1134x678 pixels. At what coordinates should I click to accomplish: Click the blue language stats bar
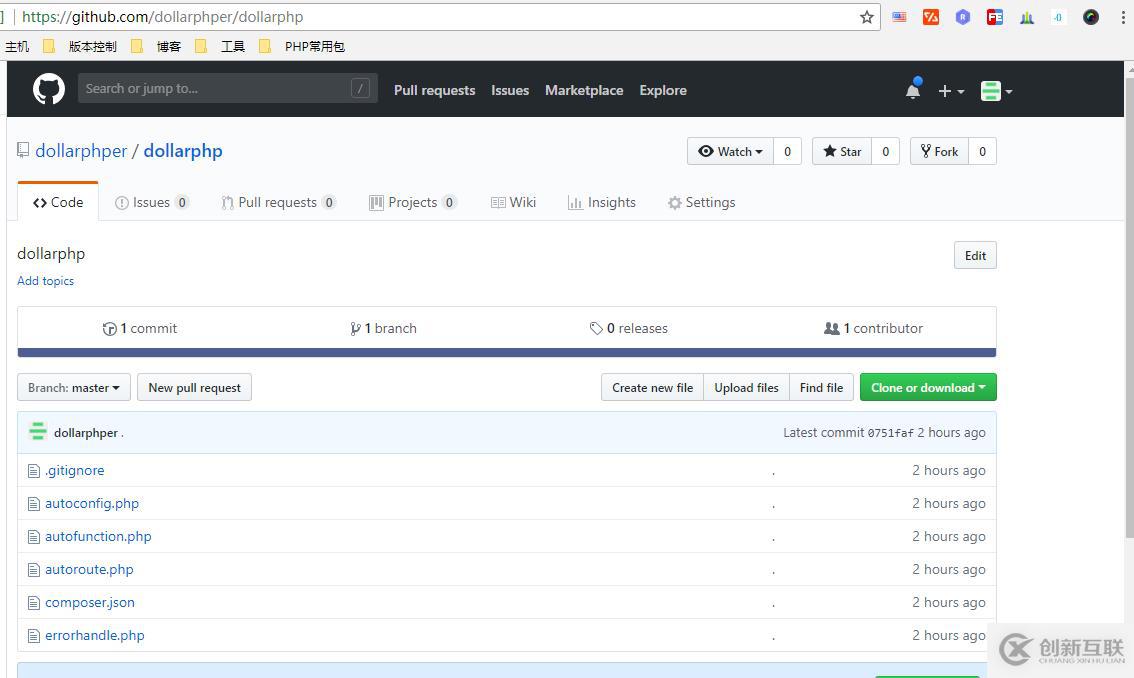coord(507,352)
